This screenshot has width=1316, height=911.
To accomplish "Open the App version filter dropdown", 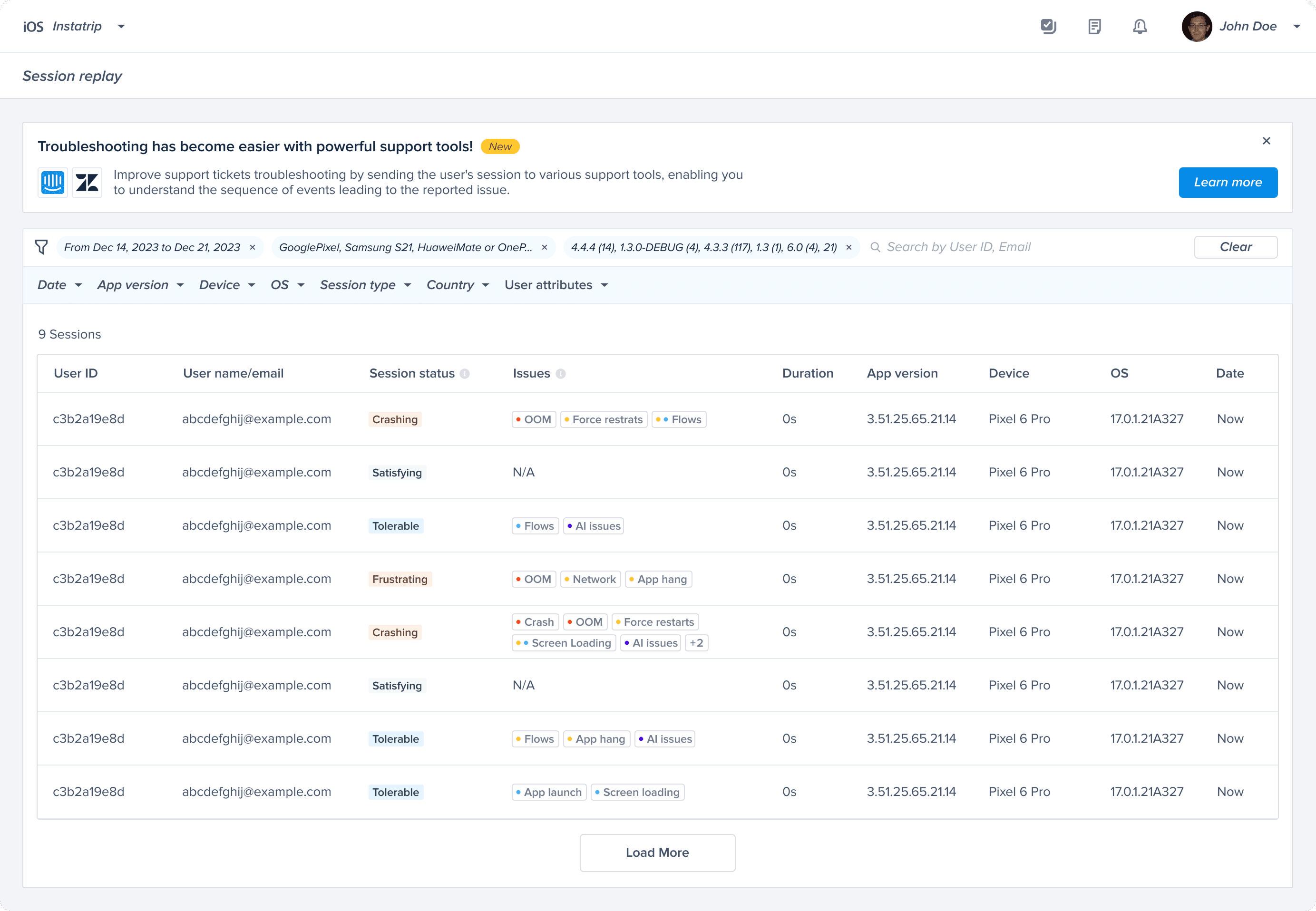I will [140, 285].
